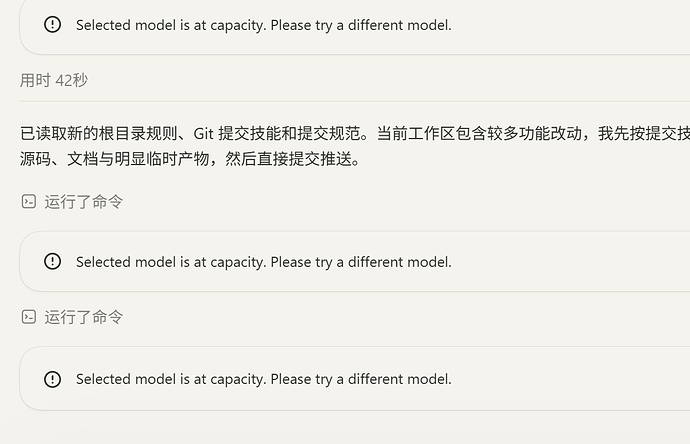Click 'Please try a different model' in the top banner
The width and height of the screenshot is (690, 444).
point(361,25)
